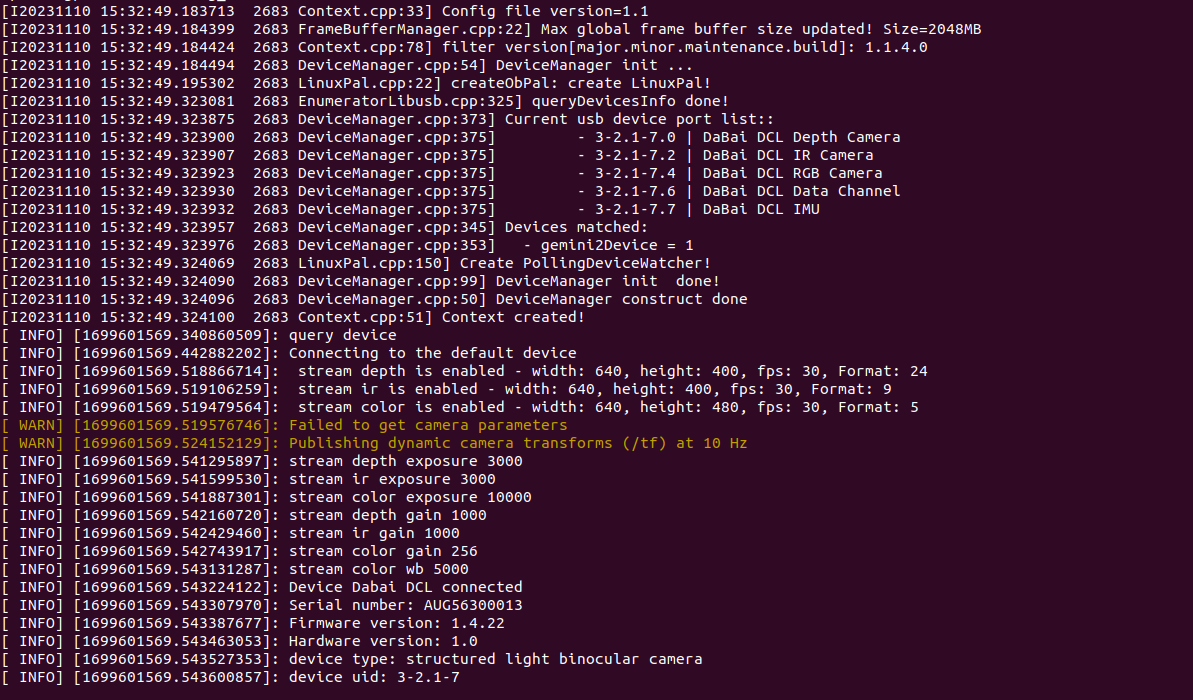This screenshot has height=700, width=1193.
Task: Click the 'DaBai DCL RGB Camera' entry
Action: coord(792,173)
